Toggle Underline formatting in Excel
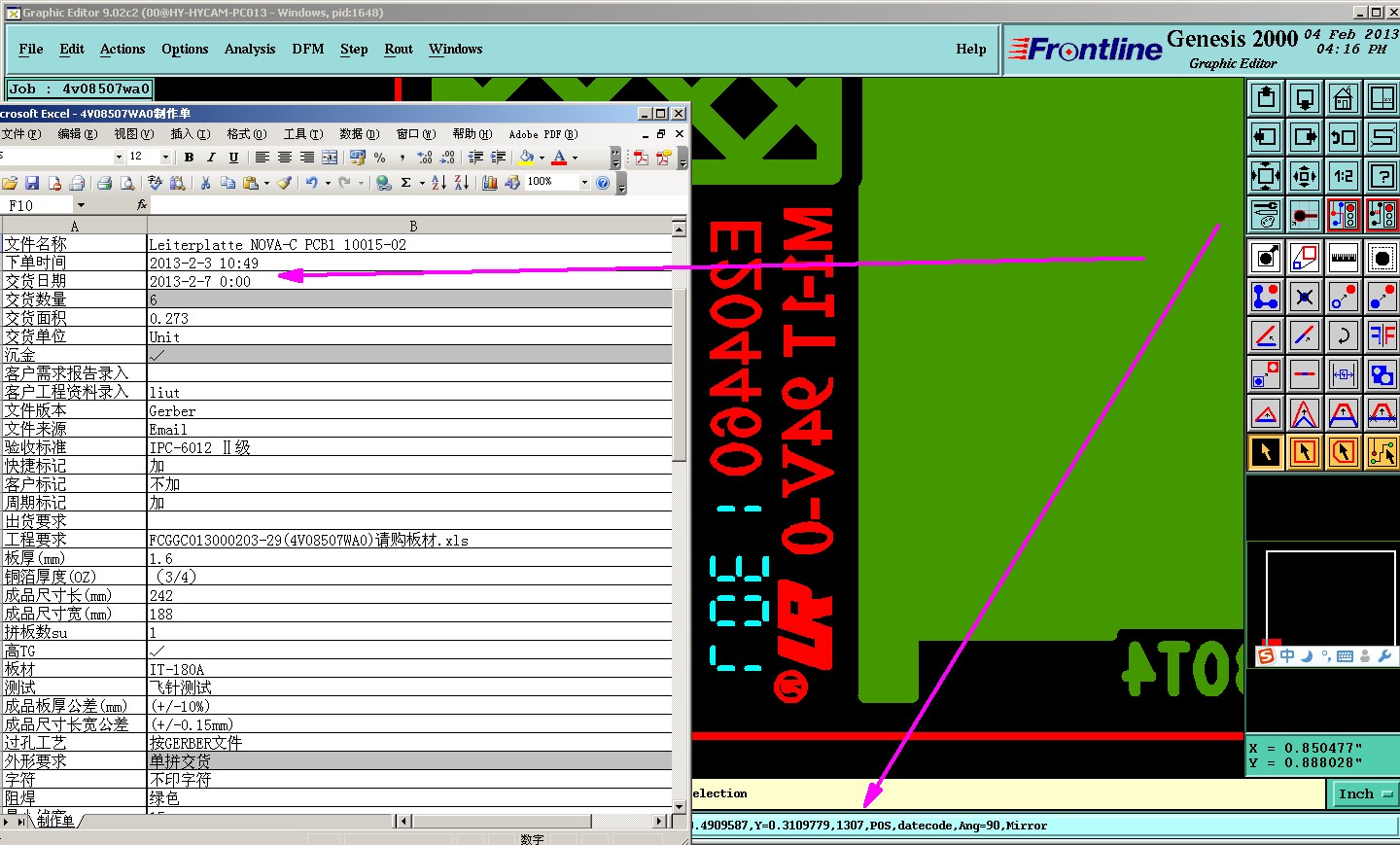 pyautogui.click(x=233, y=158)
